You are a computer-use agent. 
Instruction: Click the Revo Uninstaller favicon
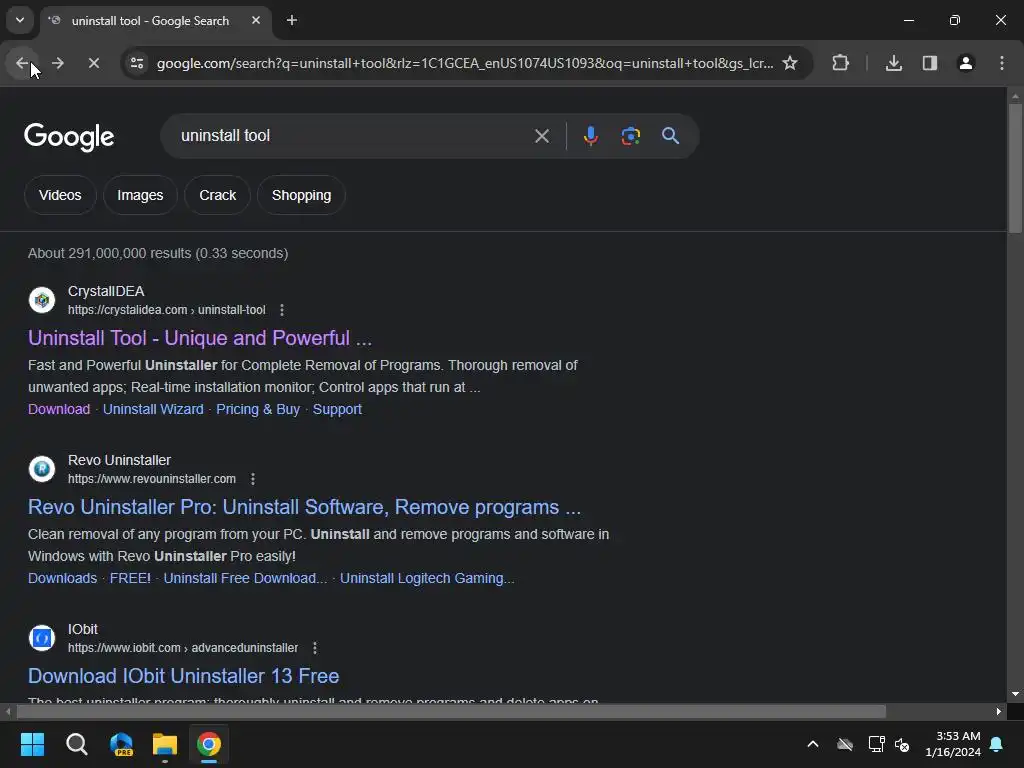pos(42,469)
